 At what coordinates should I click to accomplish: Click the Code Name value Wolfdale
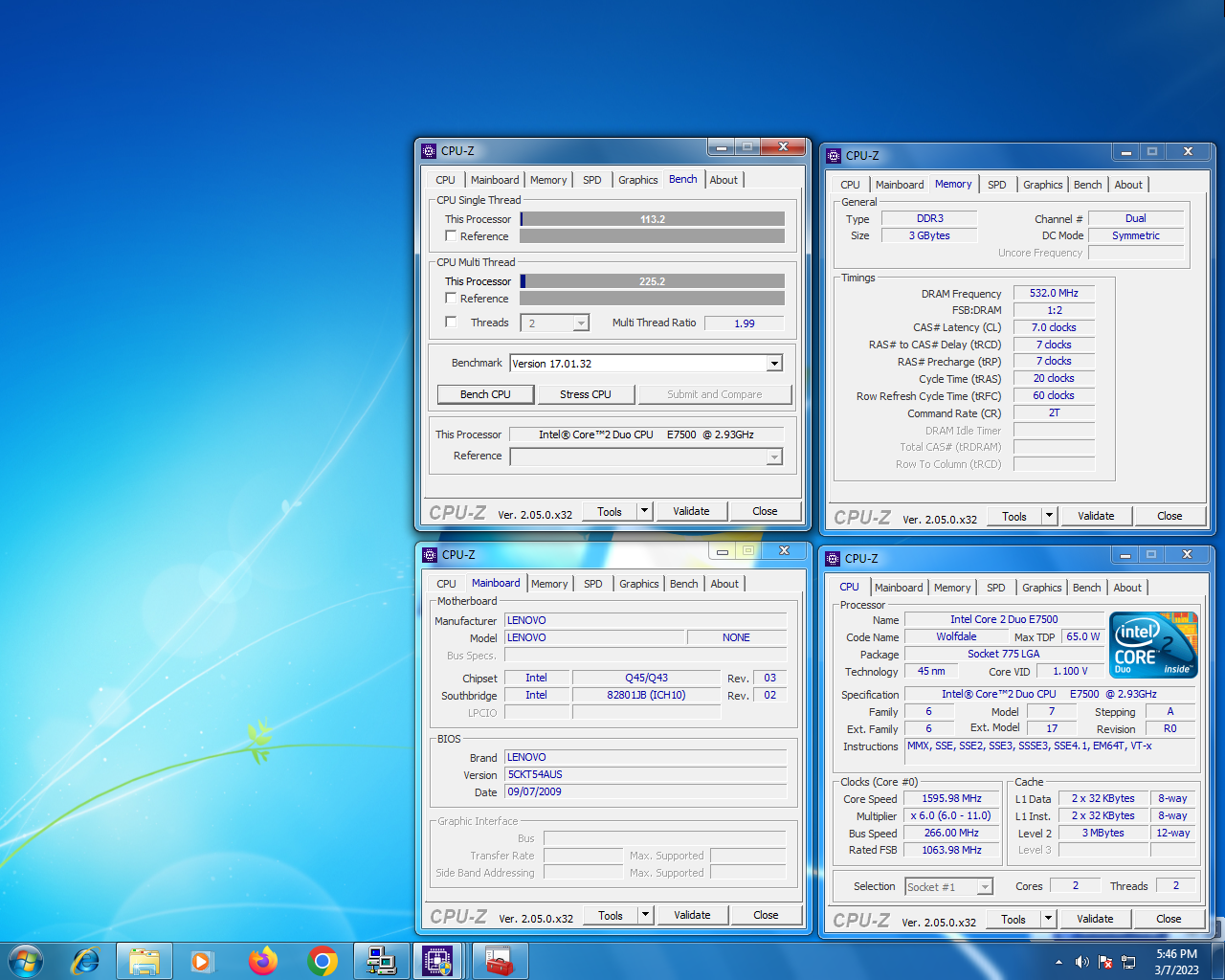tap(956, 636)
